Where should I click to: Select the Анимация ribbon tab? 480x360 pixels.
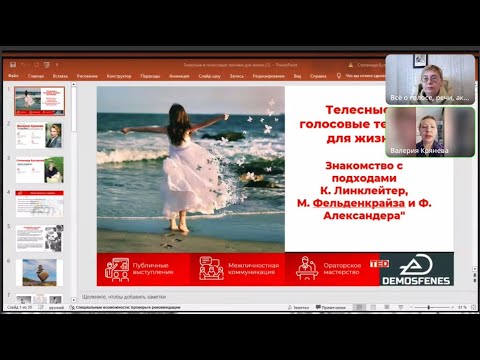coord(179,76)
